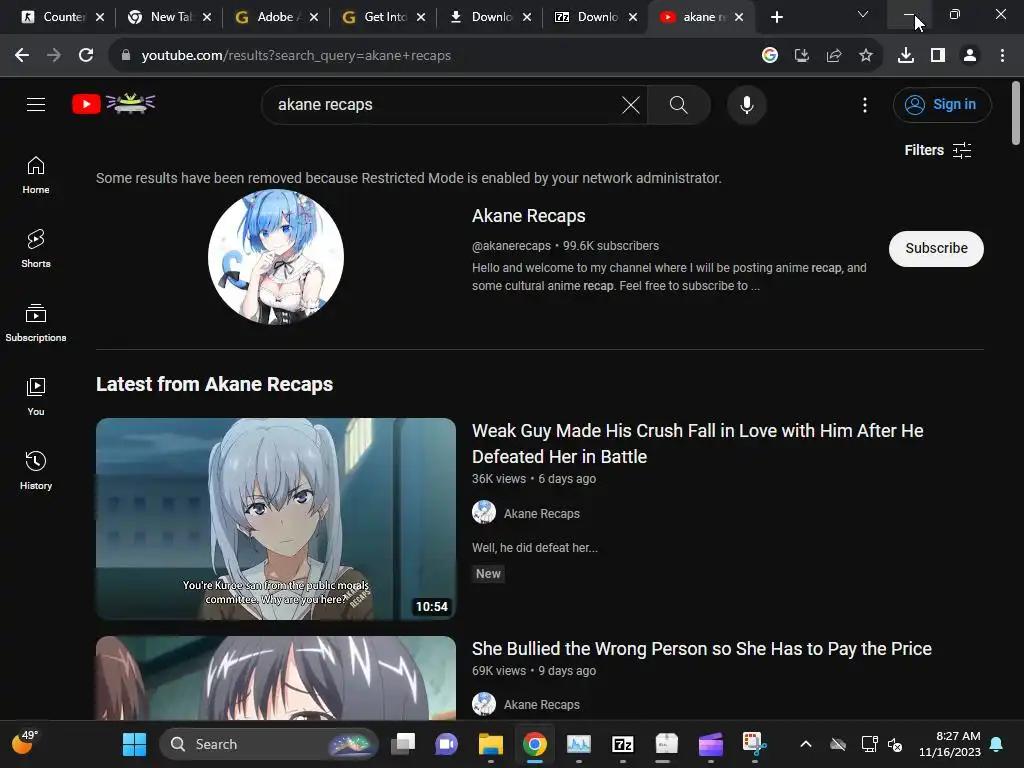Open Chrome profile icon
The image size is (1024, 768).
[x=970, y=56]
